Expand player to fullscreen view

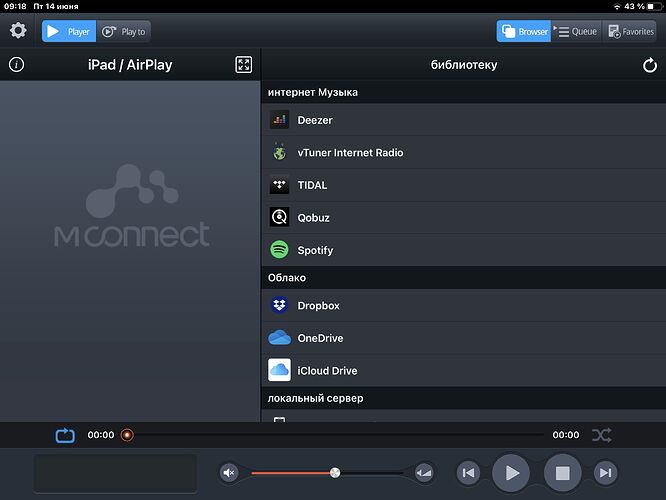(x=244, y=65)
